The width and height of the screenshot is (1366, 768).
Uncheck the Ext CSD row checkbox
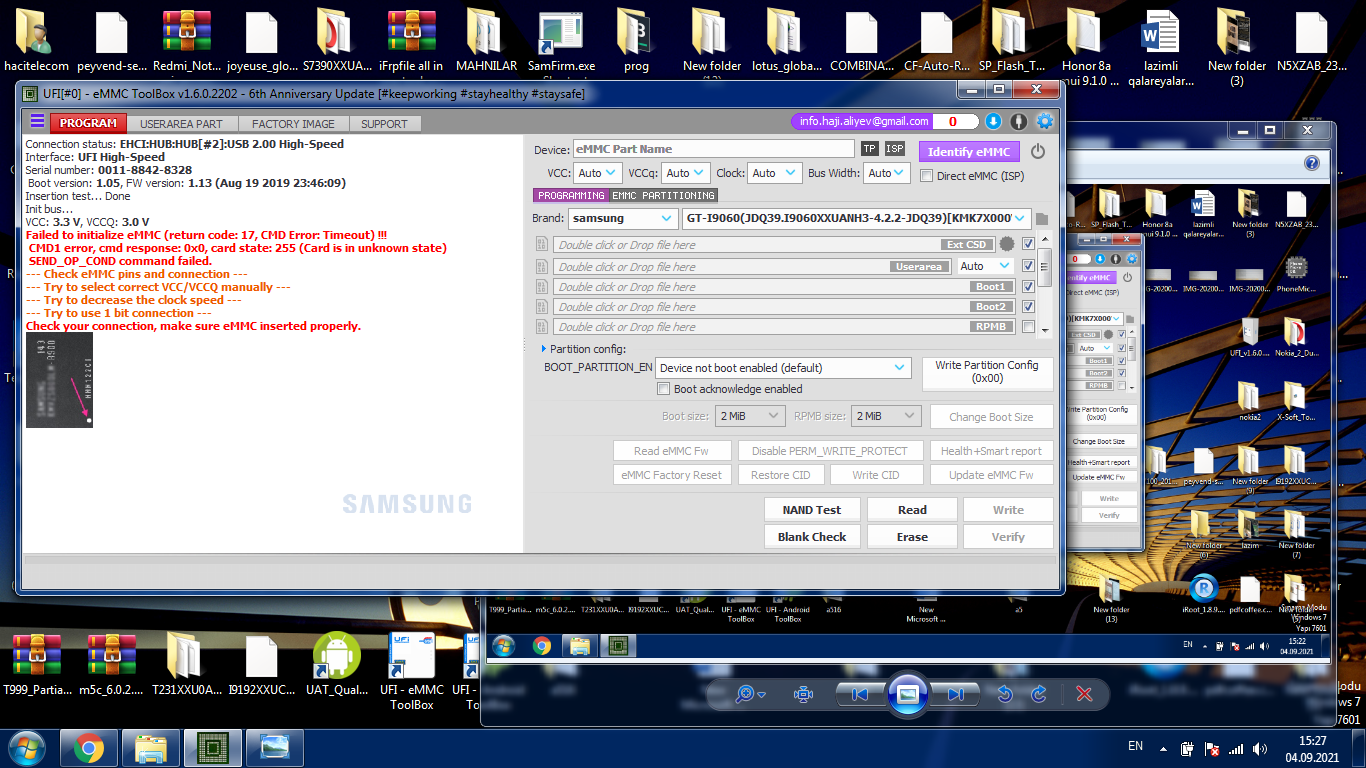1028,243
